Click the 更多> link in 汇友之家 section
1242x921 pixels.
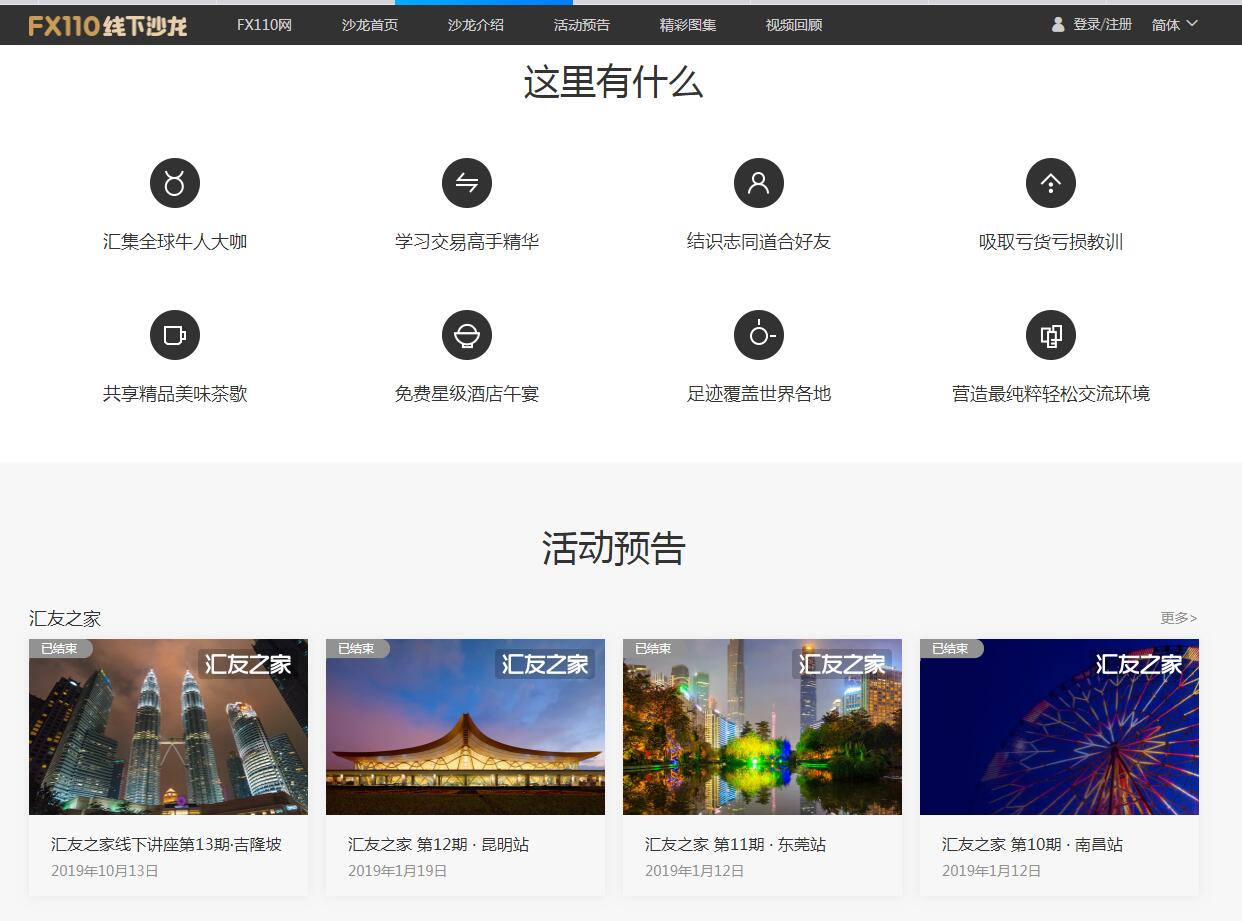[1178, 618]
